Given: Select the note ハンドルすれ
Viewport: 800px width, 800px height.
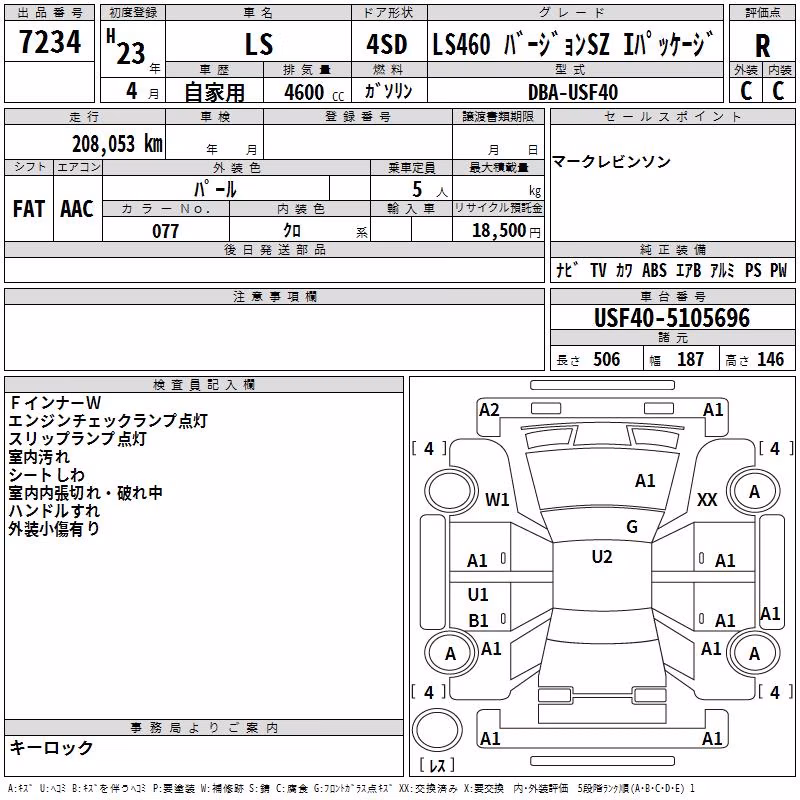Looking at the screenshot, I should coord(54,511).
